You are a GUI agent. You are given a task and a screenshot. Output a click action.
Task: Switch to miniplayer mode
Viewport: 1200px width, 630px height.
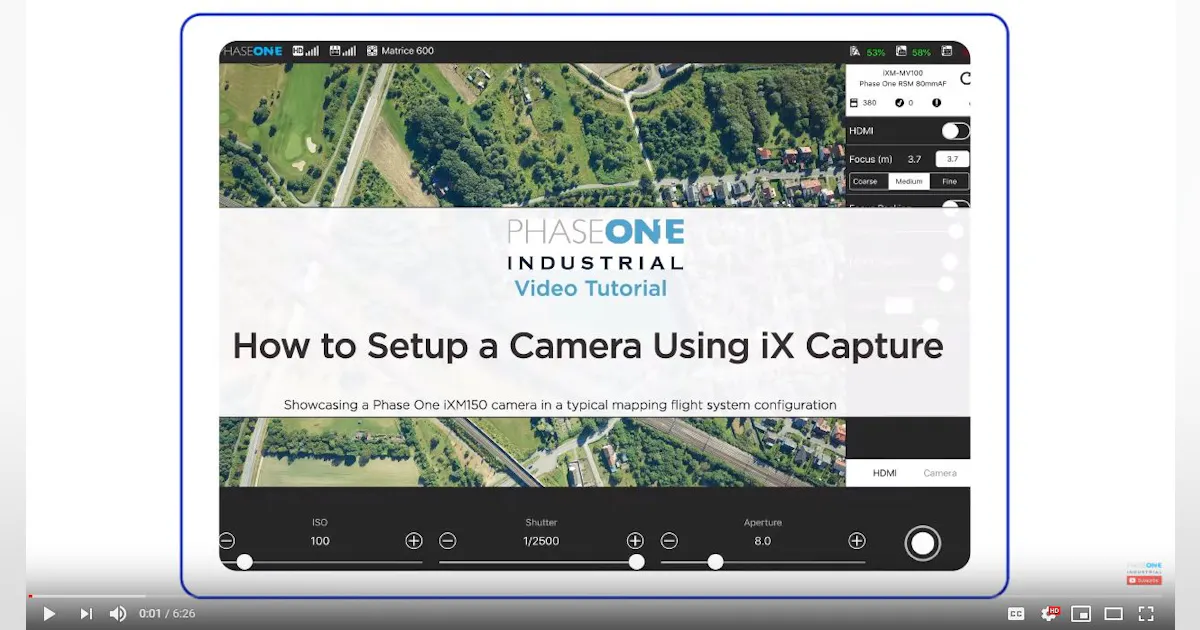(1081, 613)
